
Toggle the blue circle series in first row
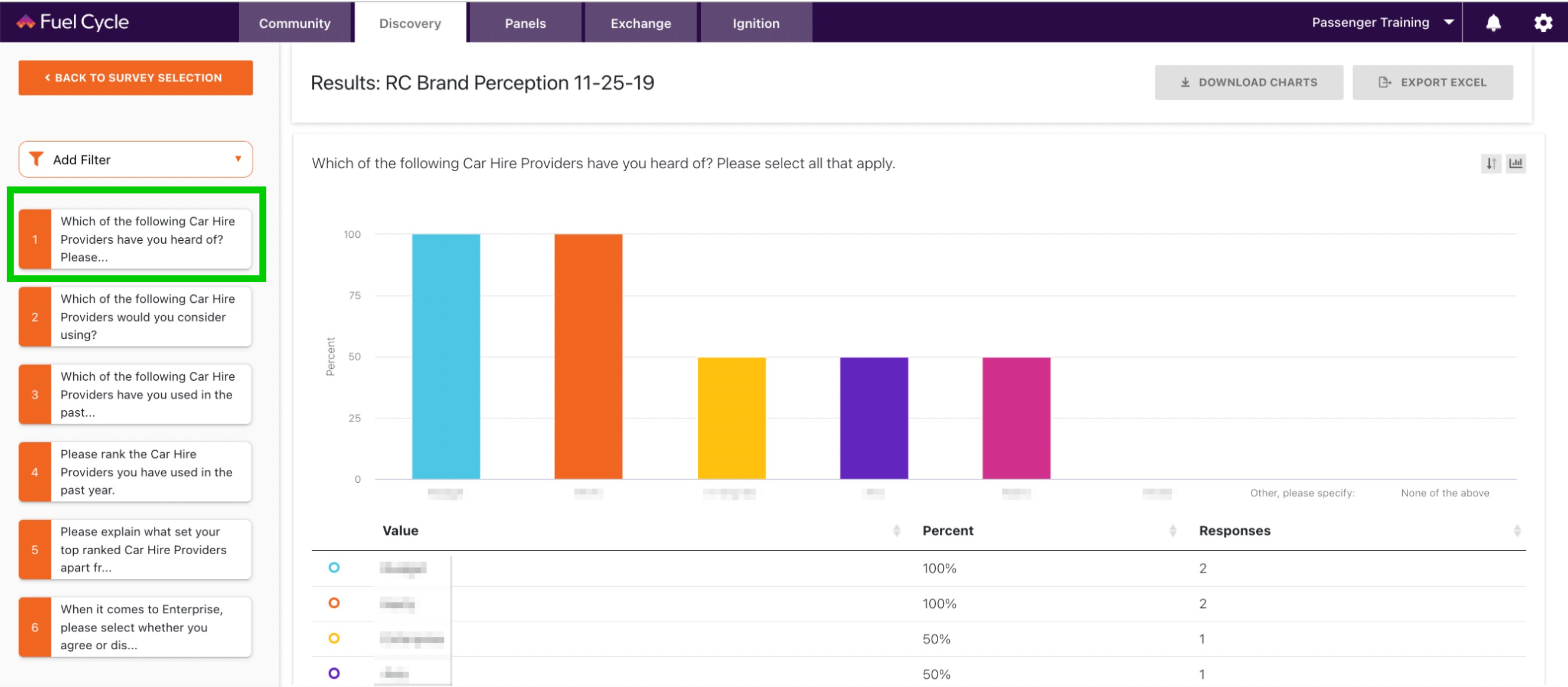click(334, 567)
